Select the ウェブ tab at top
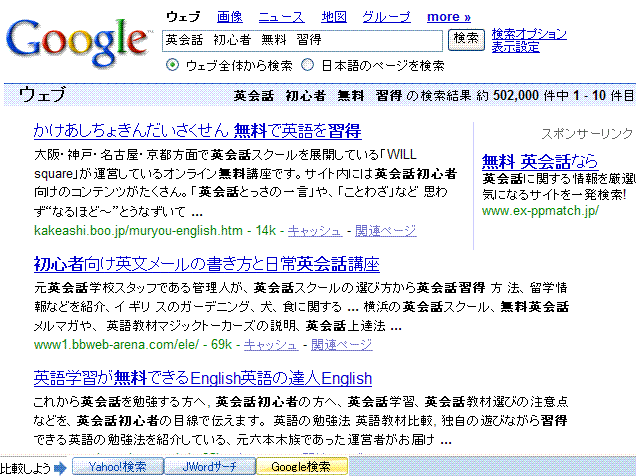The width and height of the screenshot is (636, 476). 183,17
